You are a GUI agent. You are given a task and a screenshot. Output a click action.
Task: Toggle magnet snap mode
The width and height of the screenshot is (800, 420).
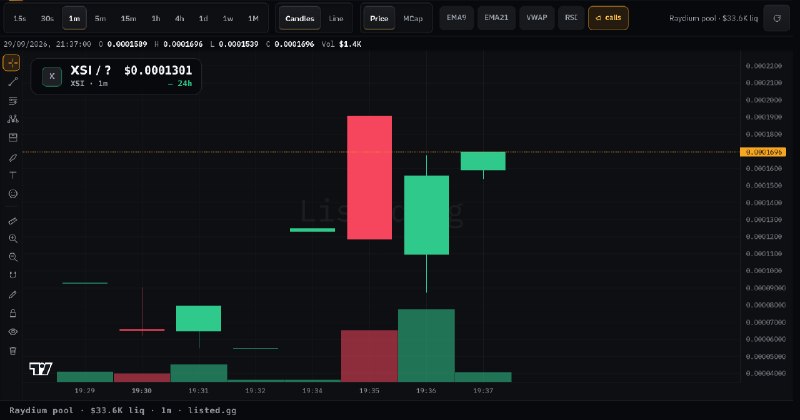point(13,276)
